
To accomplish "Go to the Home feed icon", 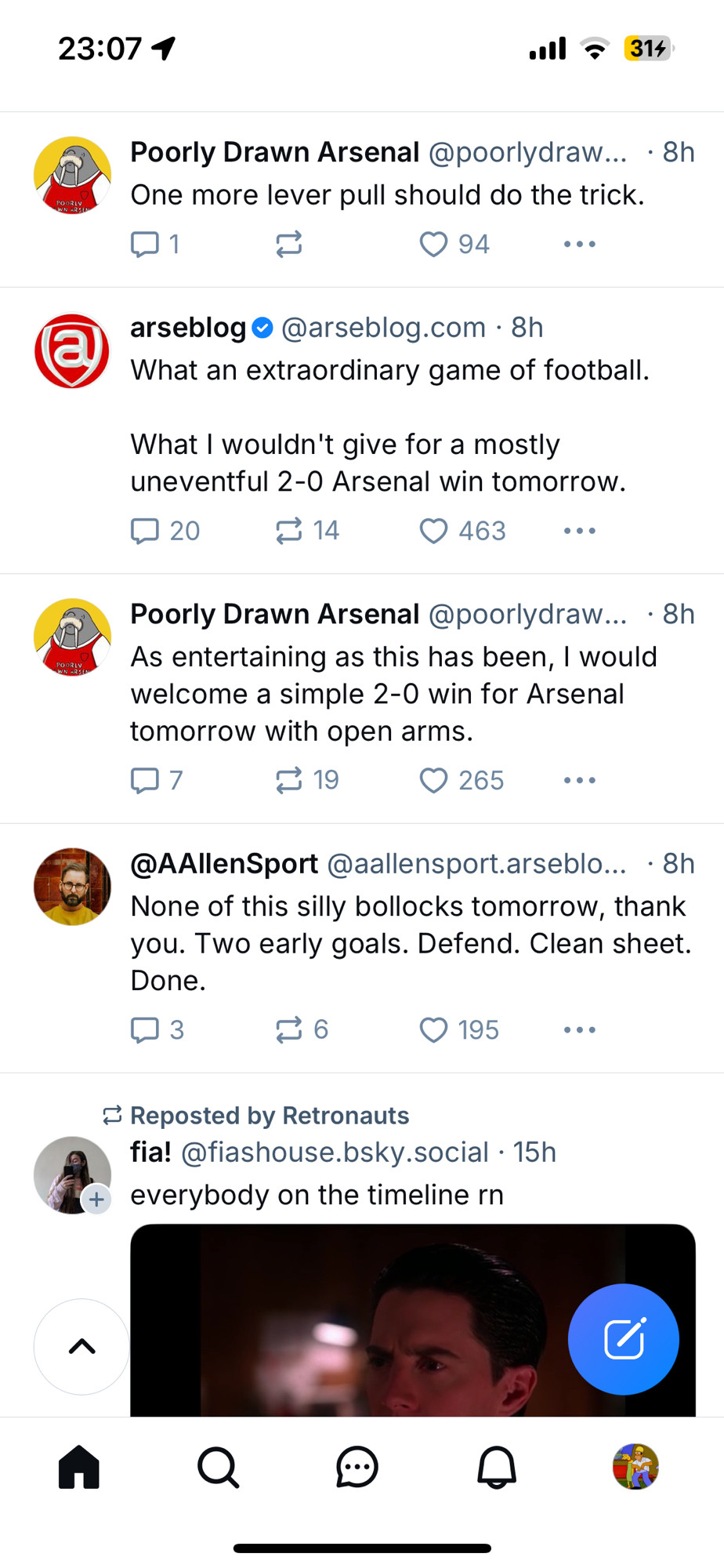I will click(79, 1467).
